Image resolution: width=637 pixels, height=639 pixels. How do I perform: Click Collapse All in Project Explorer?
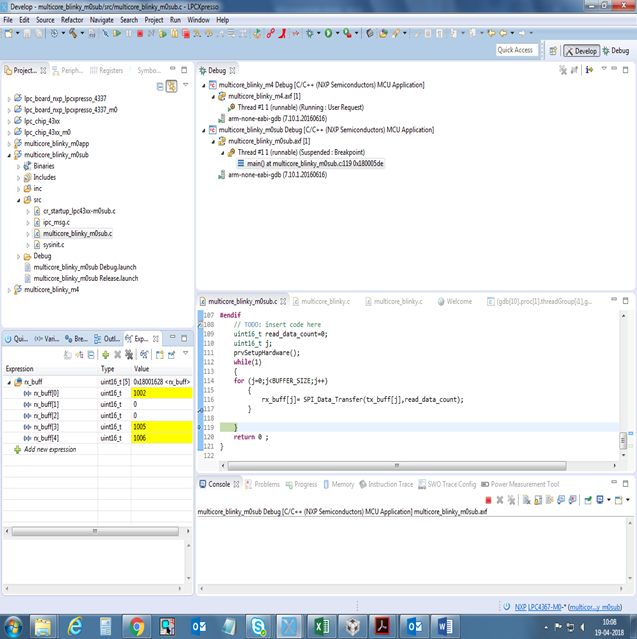pos(160,86)
